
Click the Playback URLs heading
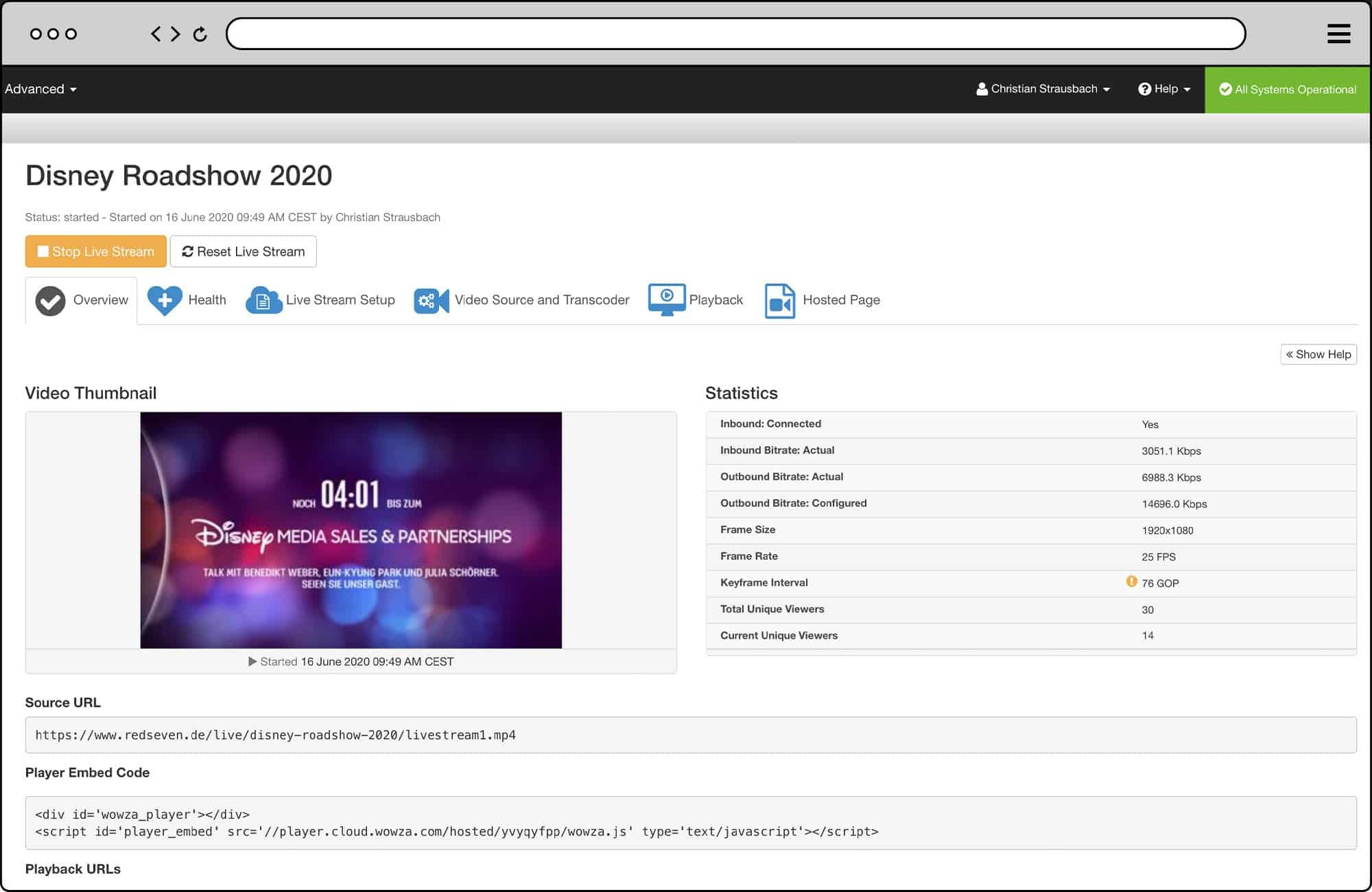coord(73,869)
